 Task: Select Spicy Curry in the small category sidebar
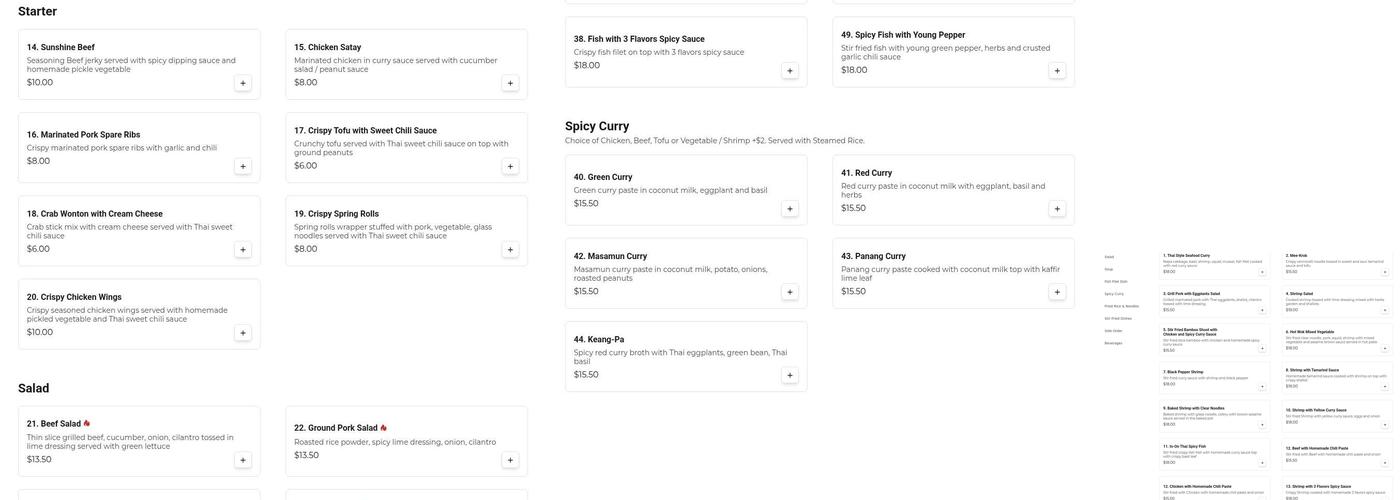(1114, 294)
